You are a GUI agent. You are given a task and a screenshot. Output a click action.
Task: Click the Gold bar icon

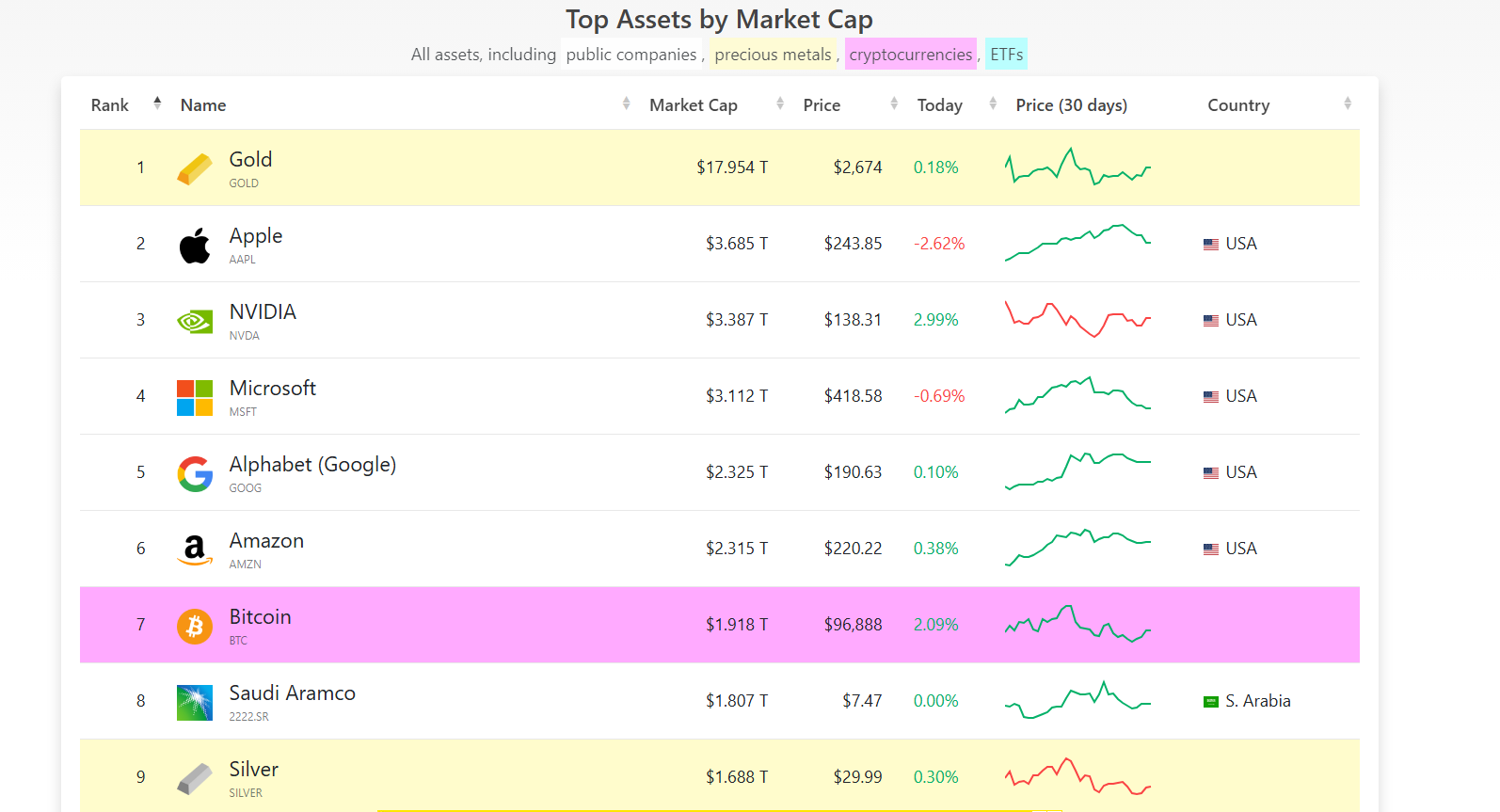coord(195,169)
